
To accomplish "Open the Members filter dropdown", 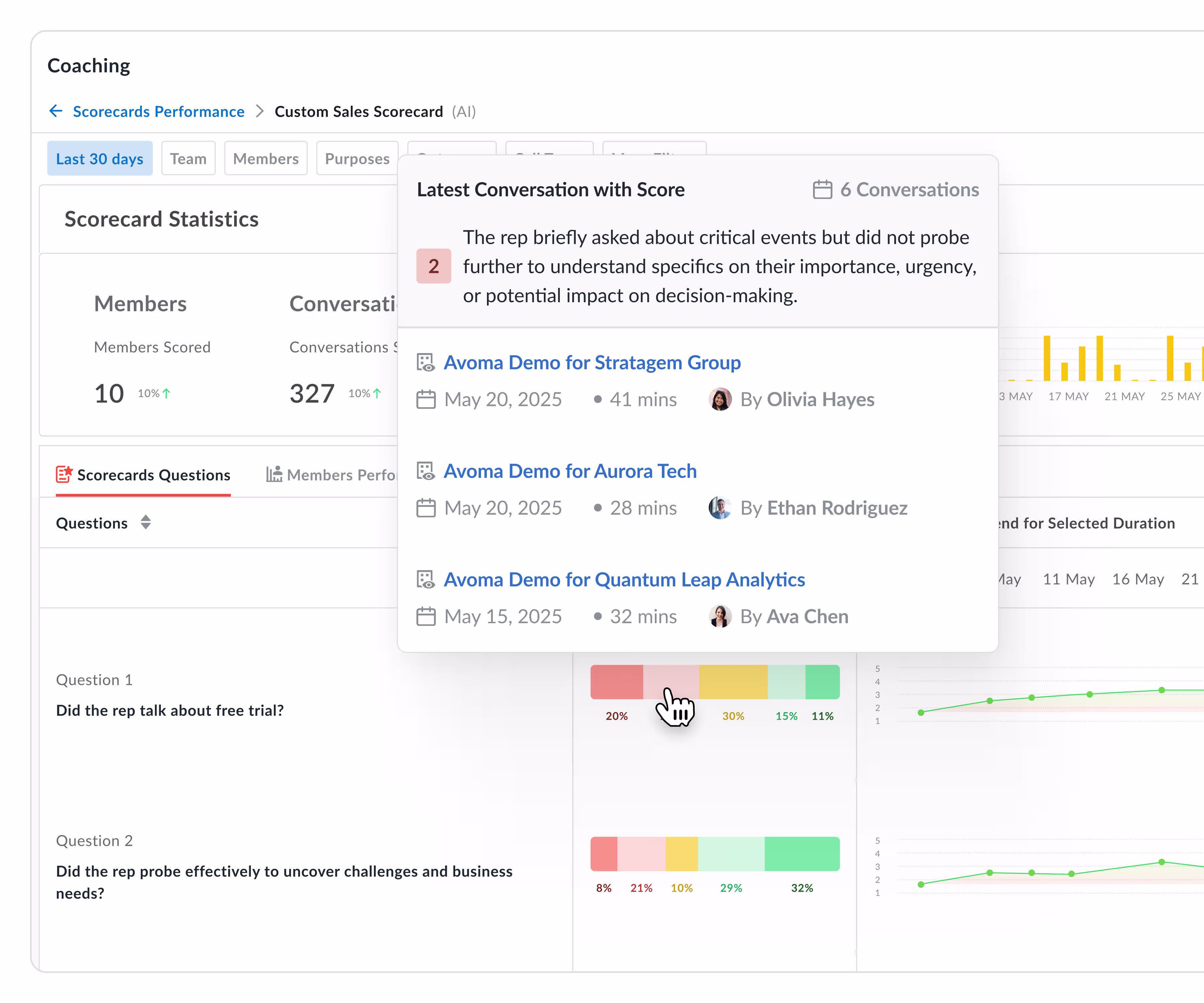I will [x=266, y=158].
